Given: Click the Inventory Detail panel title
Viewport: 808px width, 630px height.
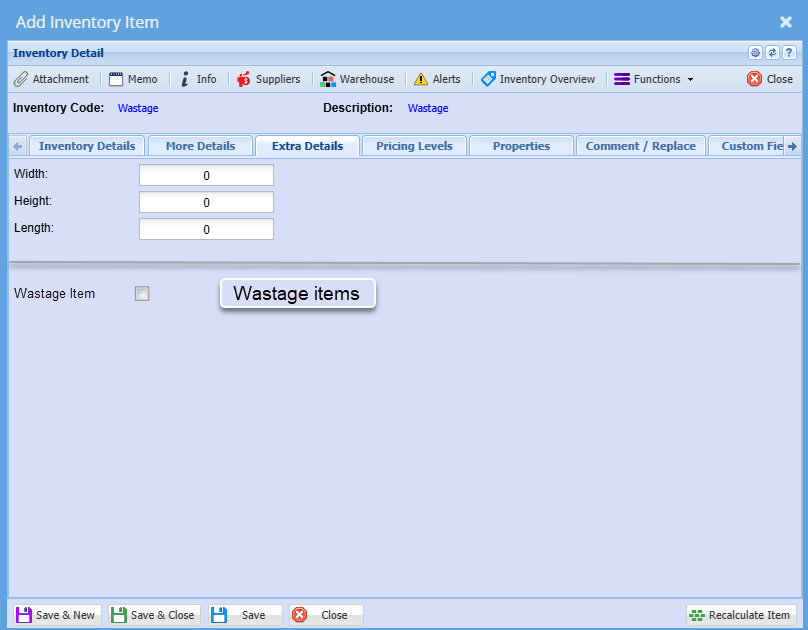Looking at the screenshot, I should point(58,53).
